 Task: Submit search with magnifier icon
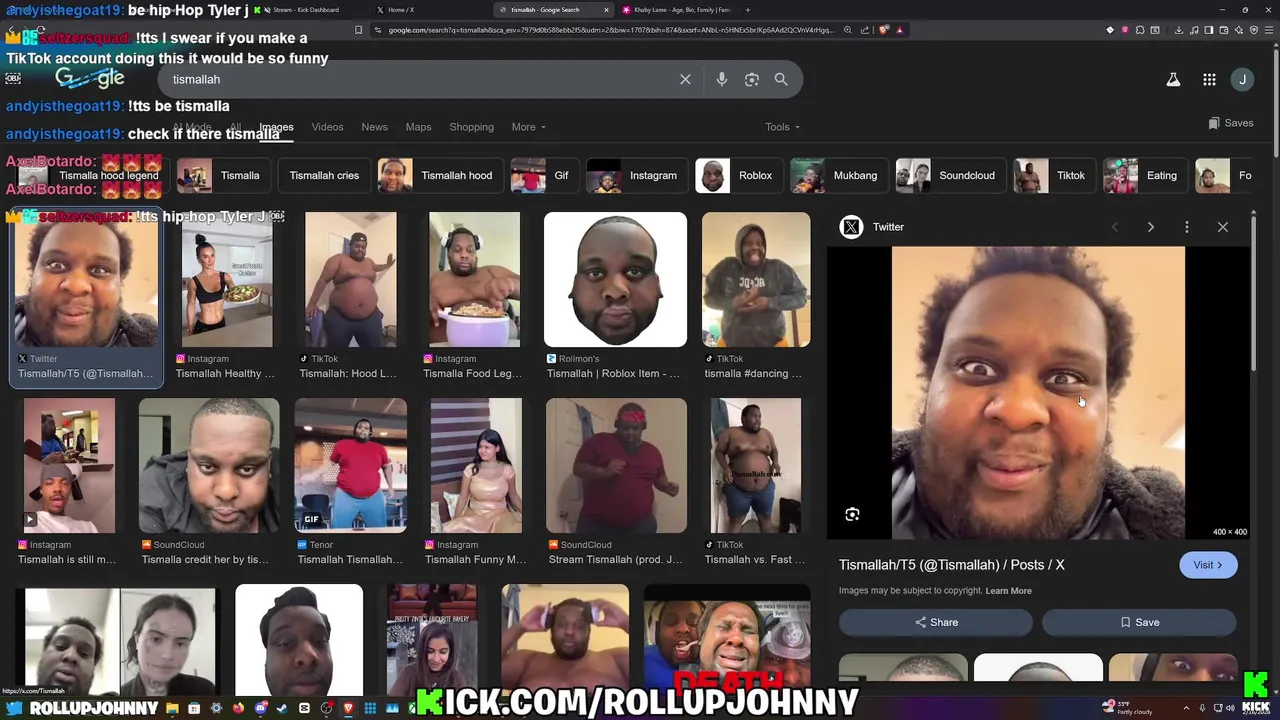pos(781,79)
